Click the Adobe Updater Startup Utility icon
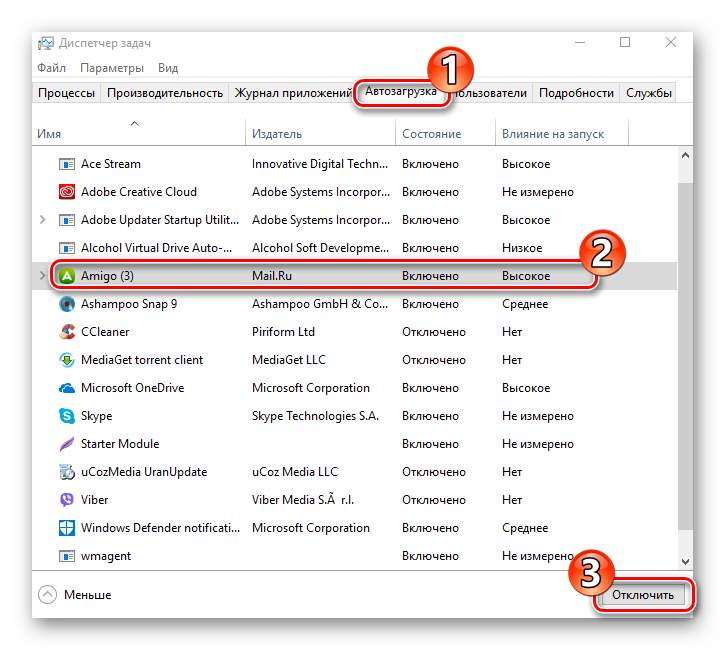 [67, 220]
